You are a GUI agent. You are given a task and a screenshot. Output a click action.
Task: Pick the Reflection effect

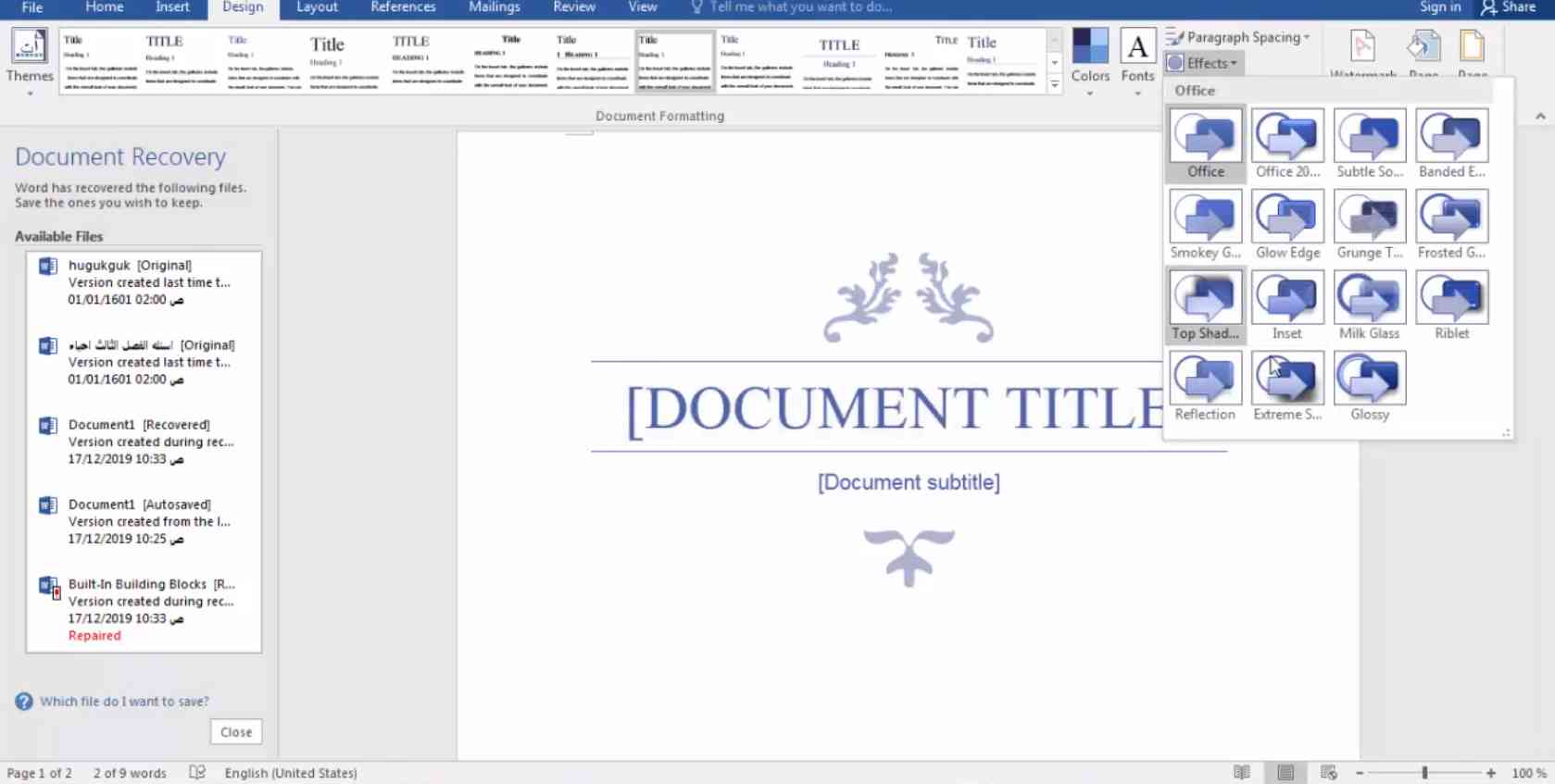click(x=1205, y=387)
